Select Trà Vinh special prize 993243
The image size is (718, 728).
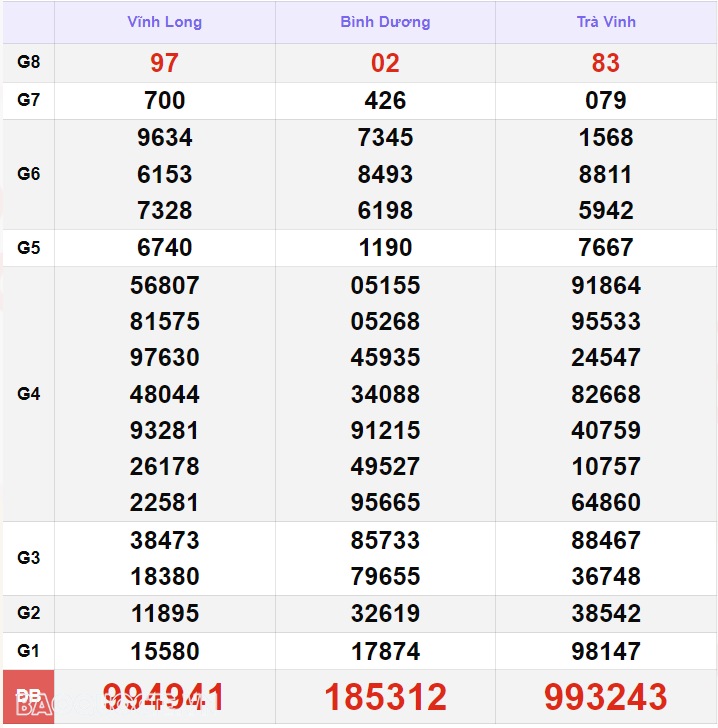pos(606,697)
